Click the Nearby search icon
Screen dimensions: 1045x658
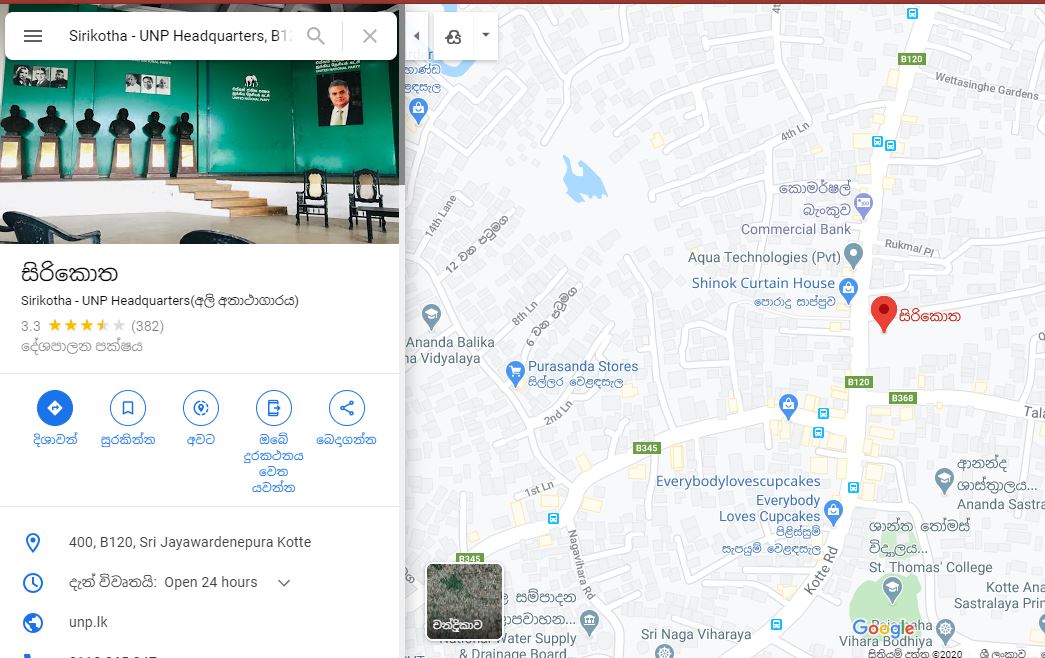point(201,408)
